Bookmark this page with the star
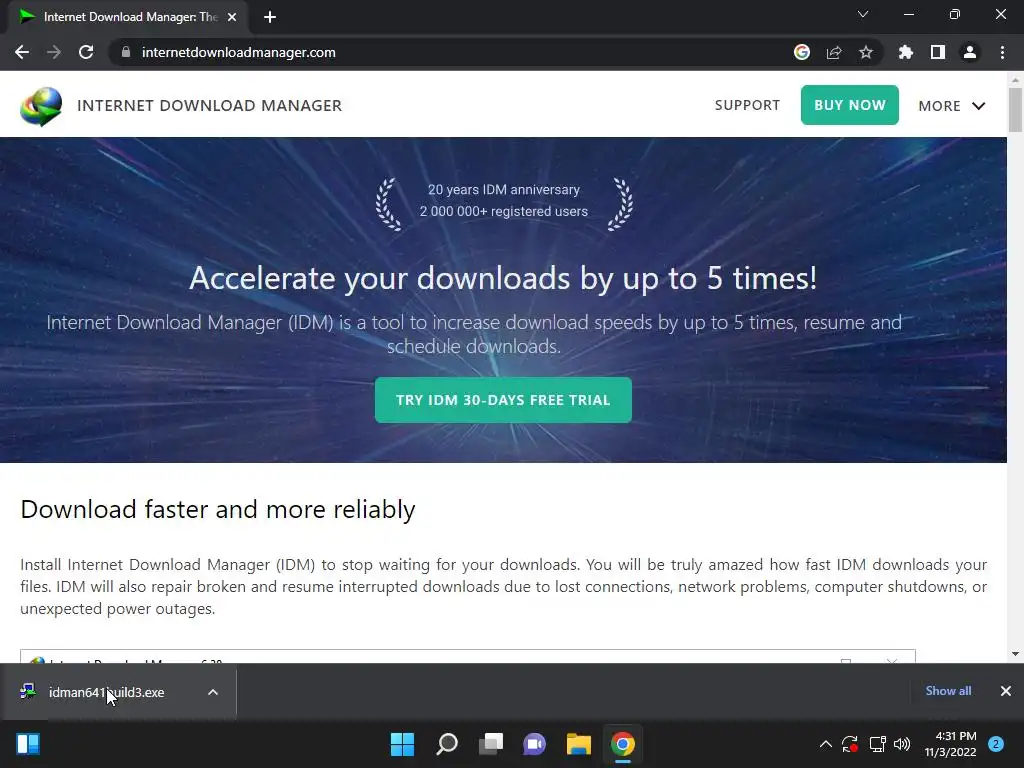Viewport: 1024px width, 768px height. point(866,52)
